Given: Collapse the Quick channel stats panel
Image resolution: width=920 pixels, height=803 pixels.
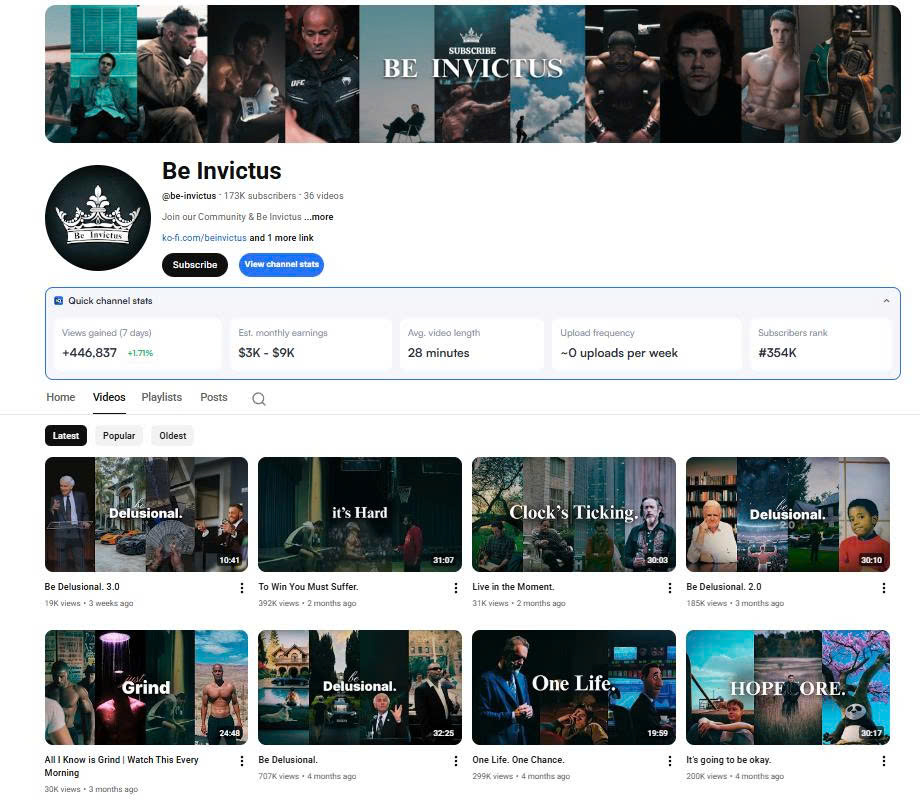Looking at the screenshot, I should click(886, 301).
